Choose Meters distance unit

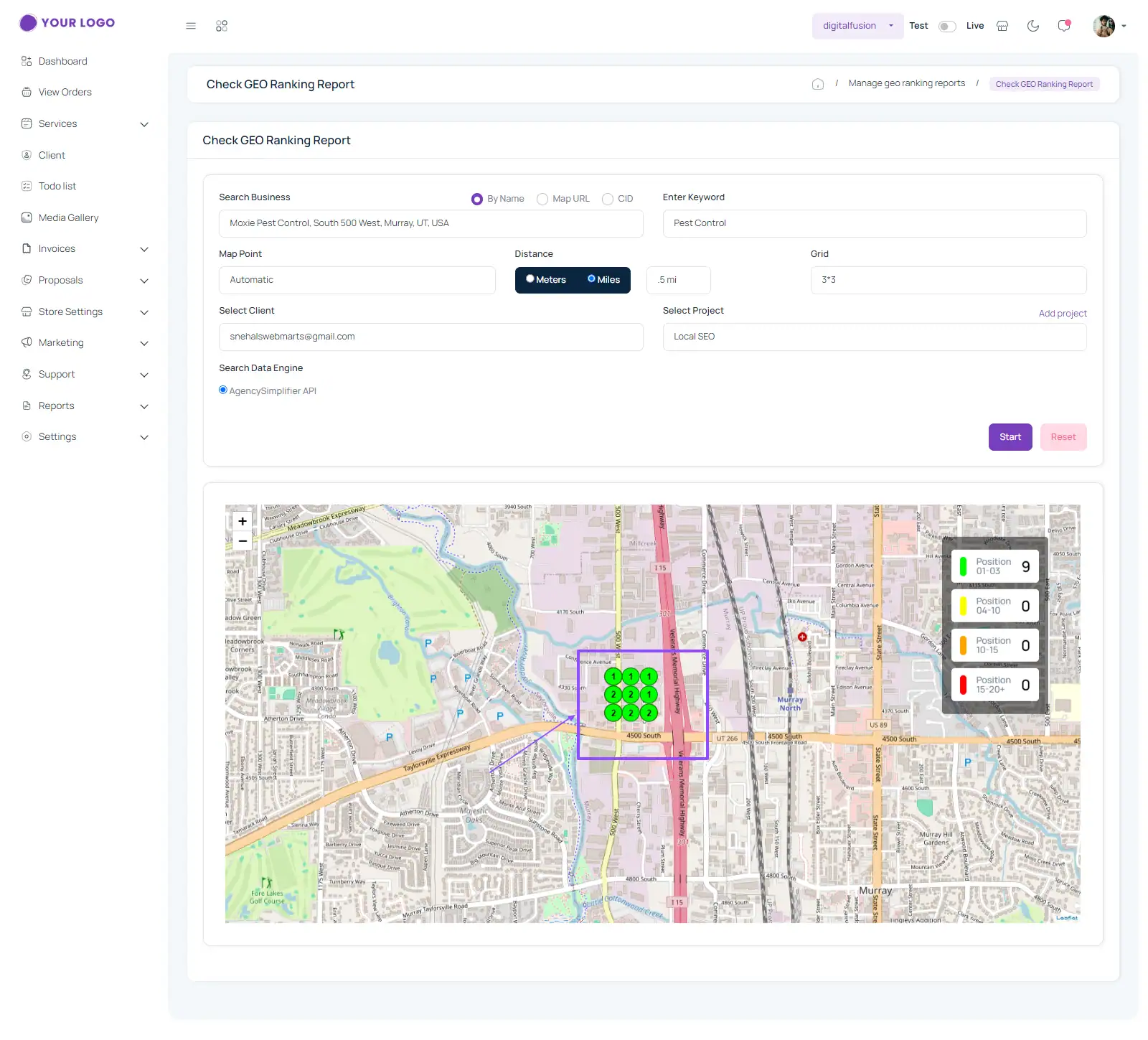tap(530, 278)
